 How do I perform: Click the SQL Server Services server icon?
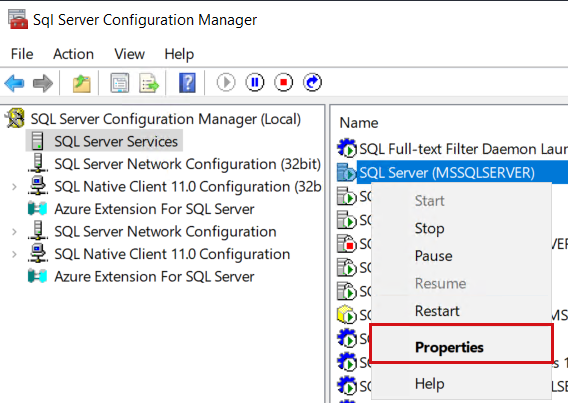coord(38,141)
